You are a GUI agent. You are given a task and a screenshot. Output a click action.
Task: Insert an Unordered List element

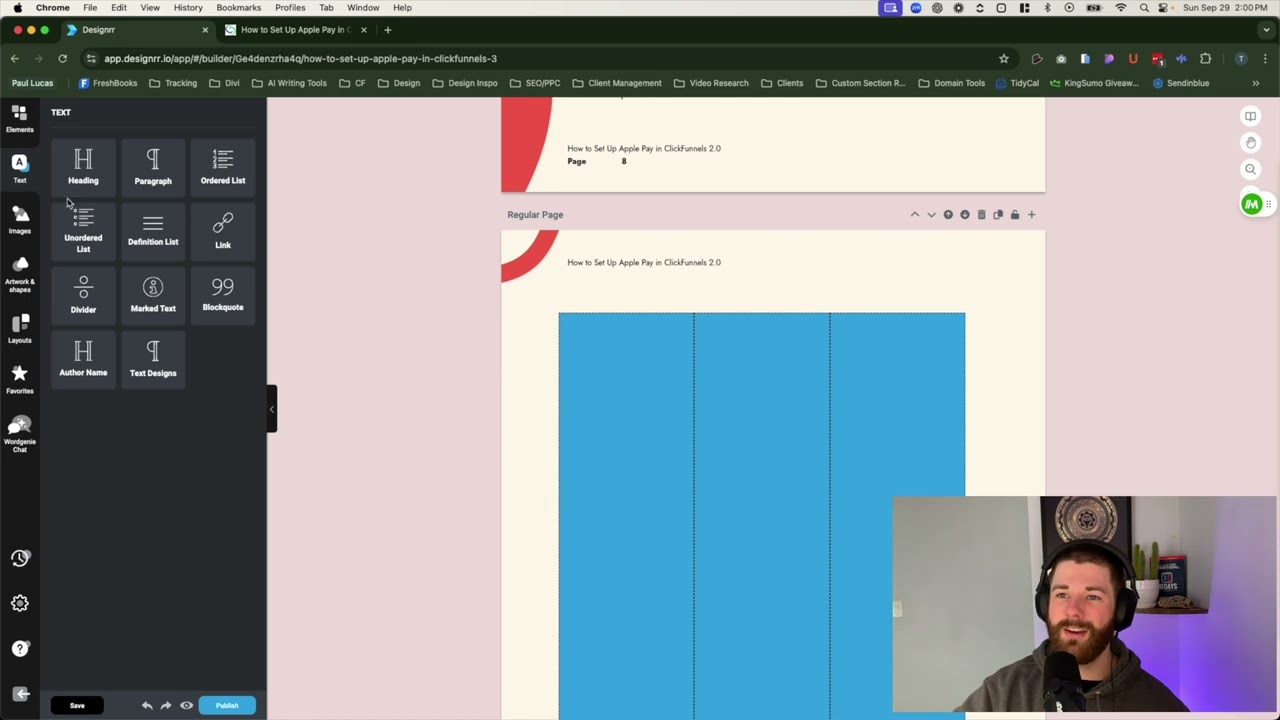83,231
